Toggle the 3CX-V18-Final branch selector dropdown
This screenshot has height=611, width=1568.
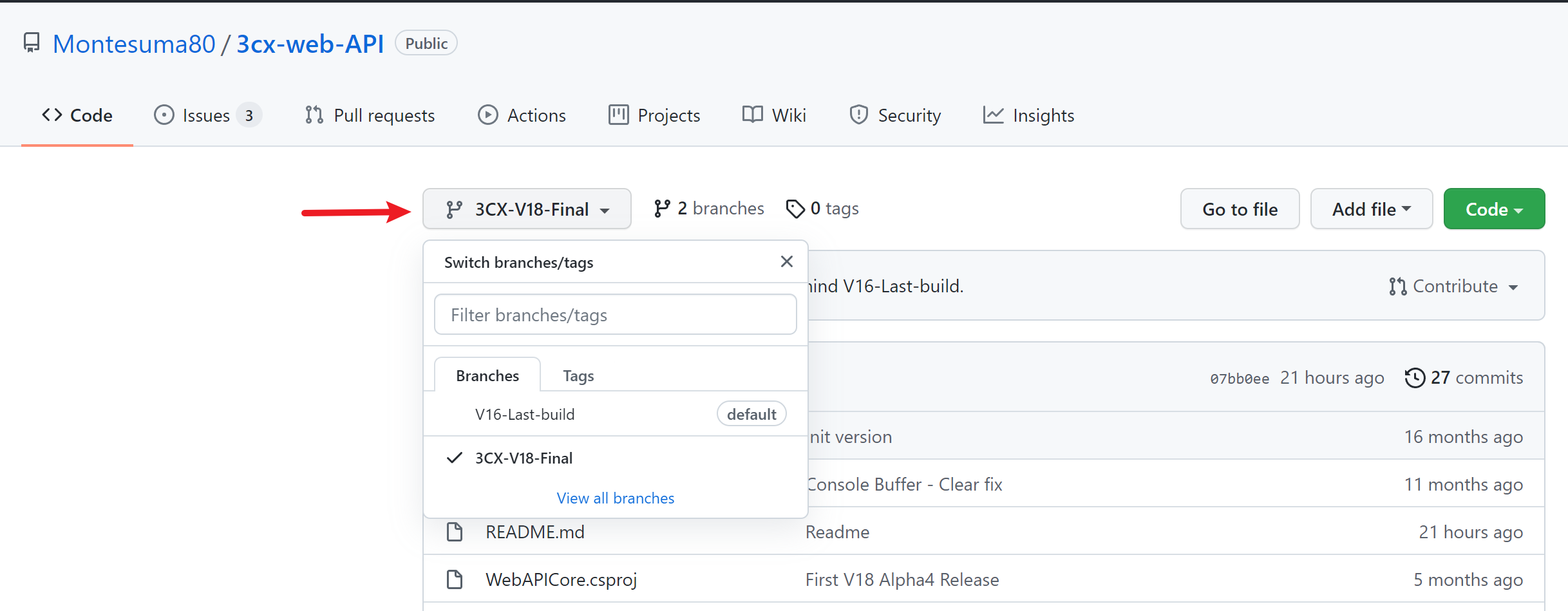pyautogui.click(x=527, y=209)
